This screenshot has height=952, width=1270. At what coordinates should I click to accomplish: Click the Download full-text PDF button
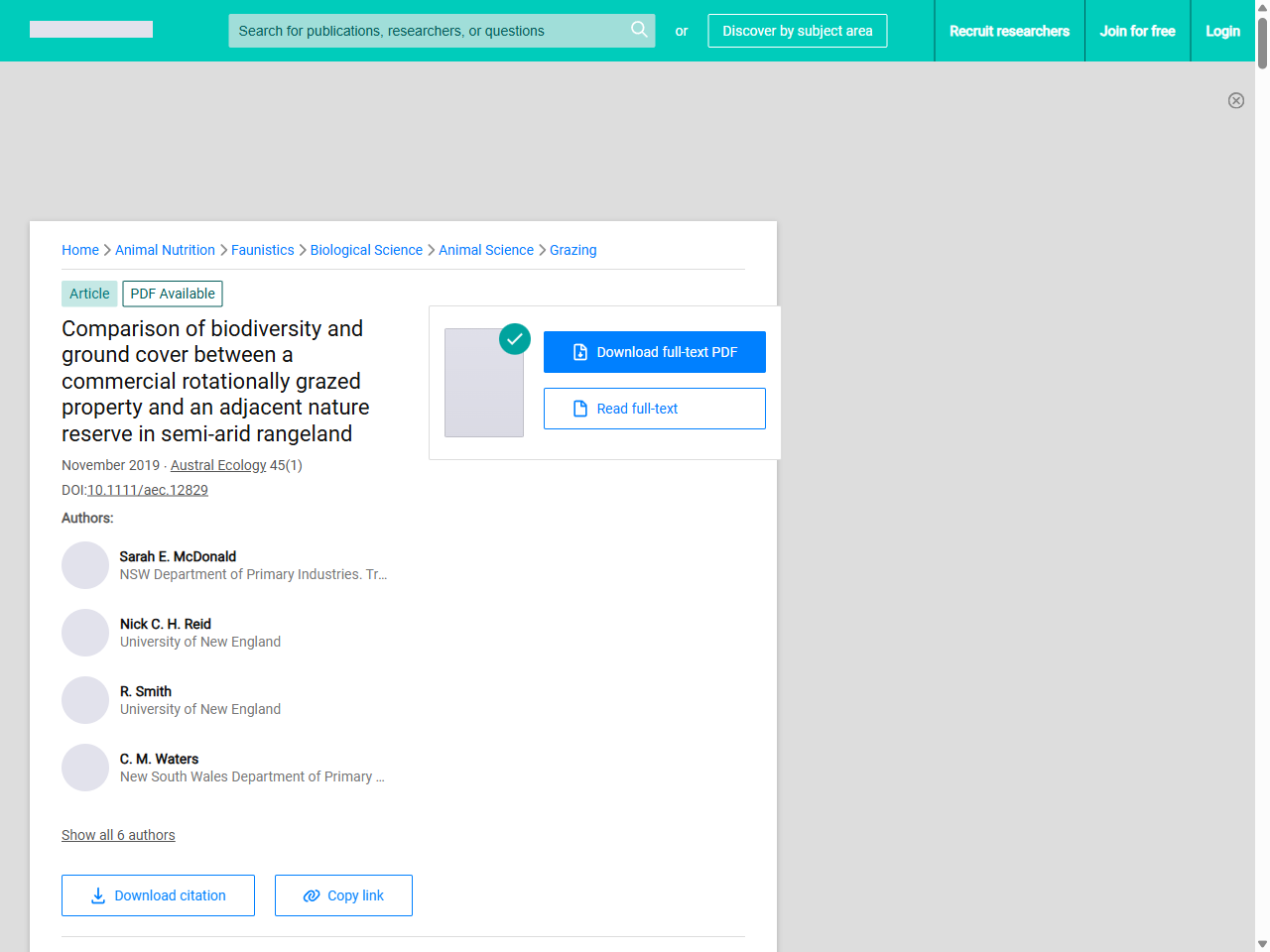(x=655, y=352)
